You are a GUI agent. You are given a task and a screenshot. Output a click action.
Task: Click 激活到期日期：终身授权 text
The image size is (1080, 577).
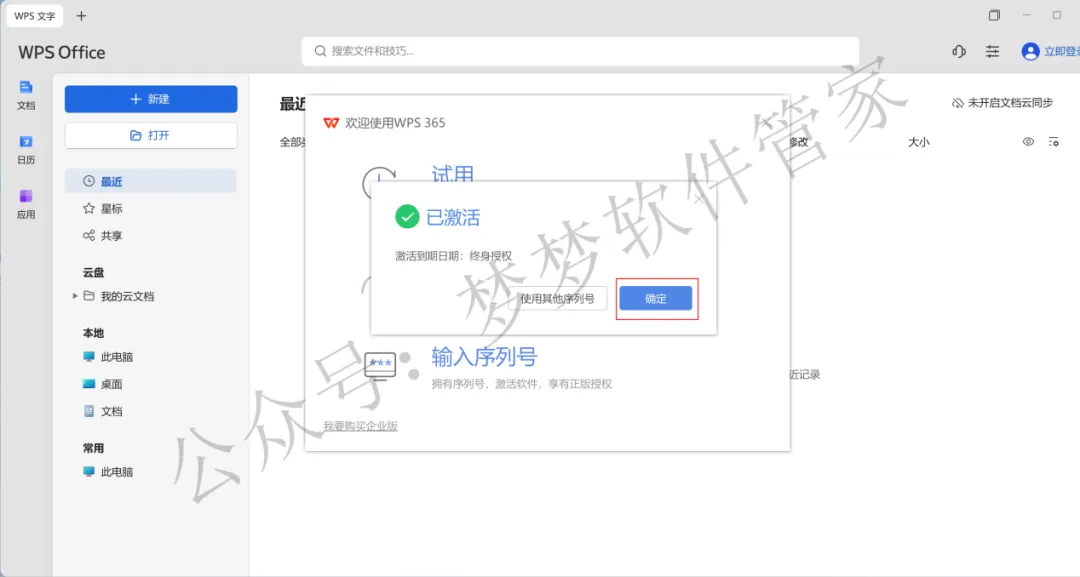(453, 256)
